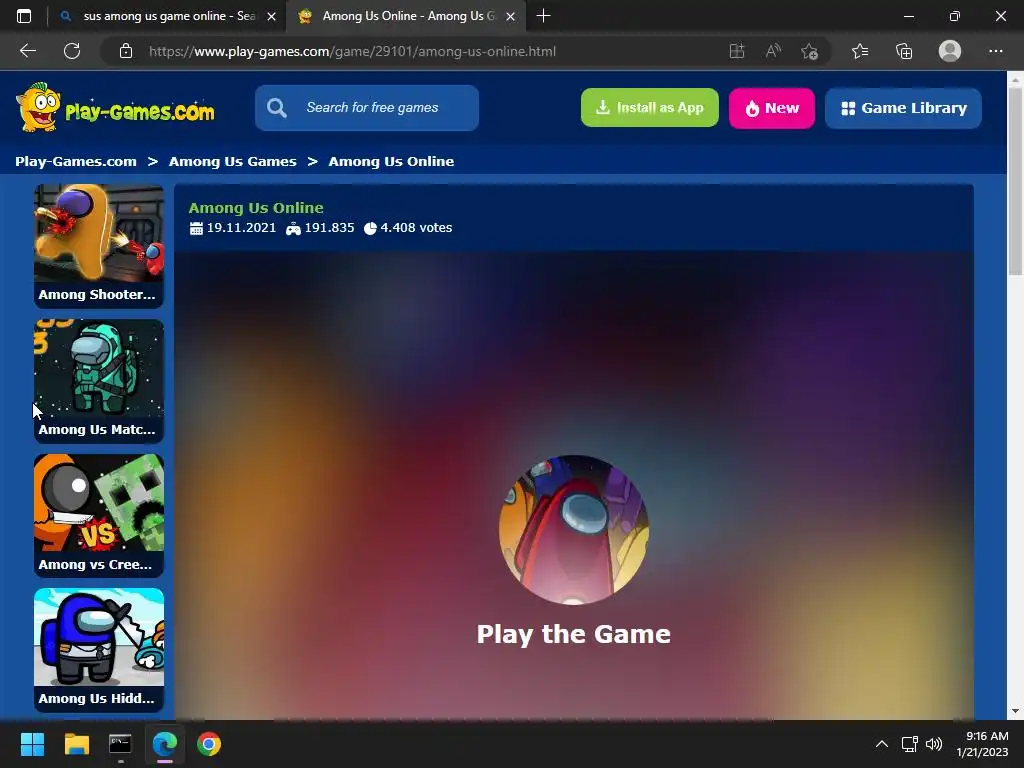Click the profile avatar icon
Viewport: 1024px width, 768px height.
click(x=950, y=51)
